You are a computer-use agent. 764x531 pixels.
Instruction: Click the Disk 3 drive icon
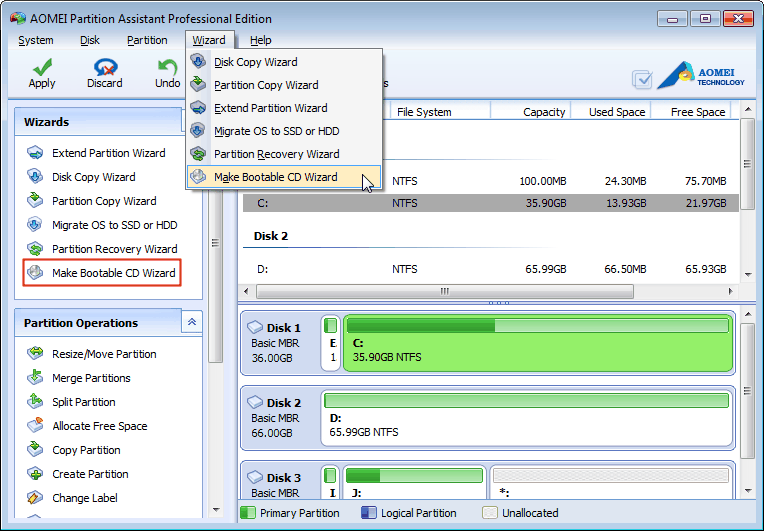coord(255,476)
